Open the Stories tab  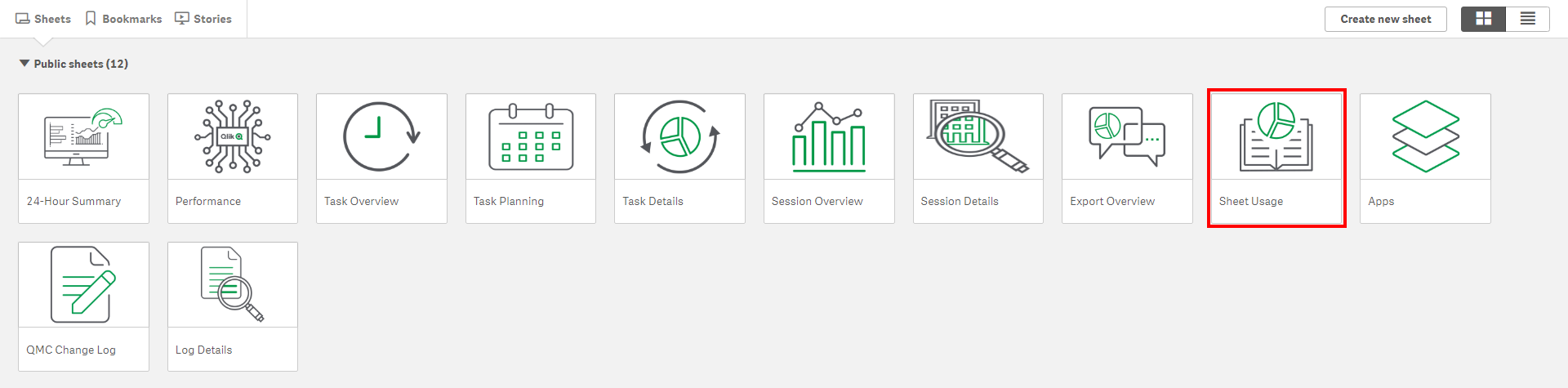(x=203, y=19)
